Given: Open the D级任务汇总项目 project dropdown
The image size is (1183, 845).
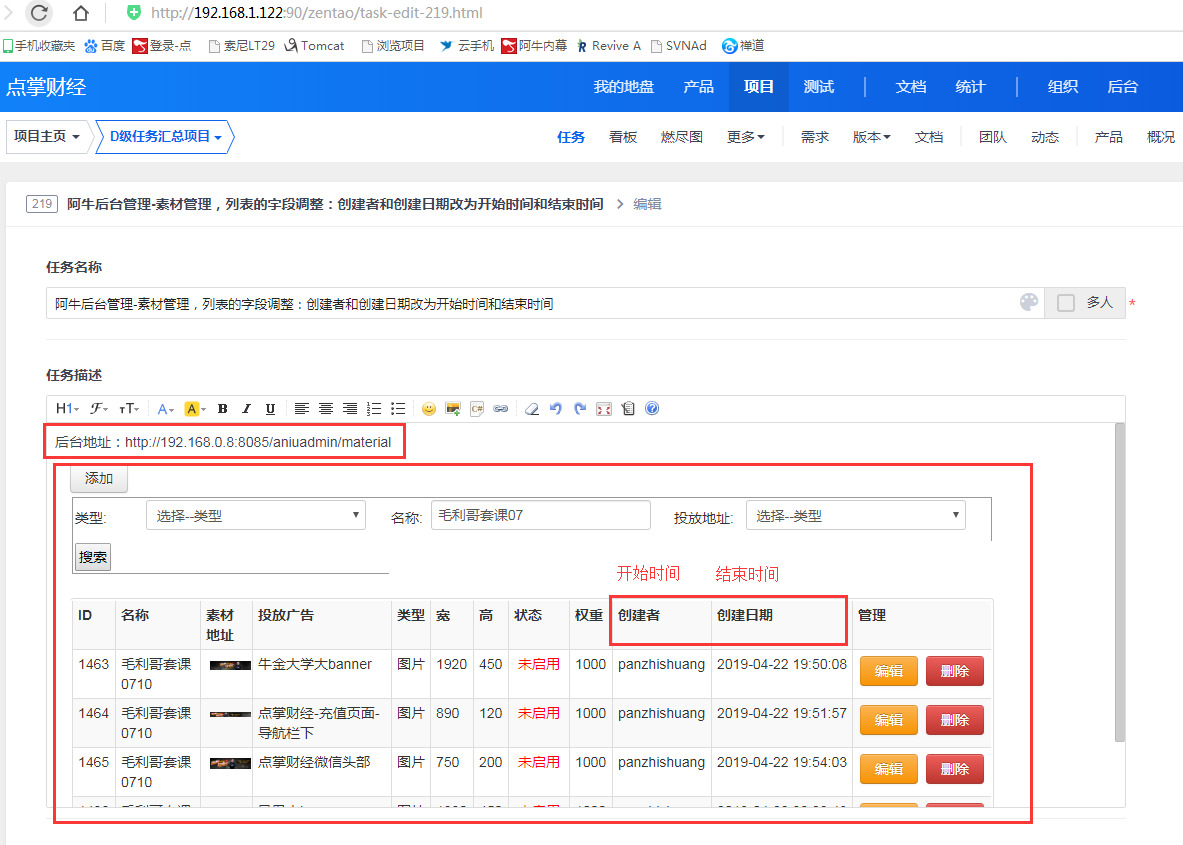Looking at the screenshot, I should pyautogui.click(x=165, y=137).
